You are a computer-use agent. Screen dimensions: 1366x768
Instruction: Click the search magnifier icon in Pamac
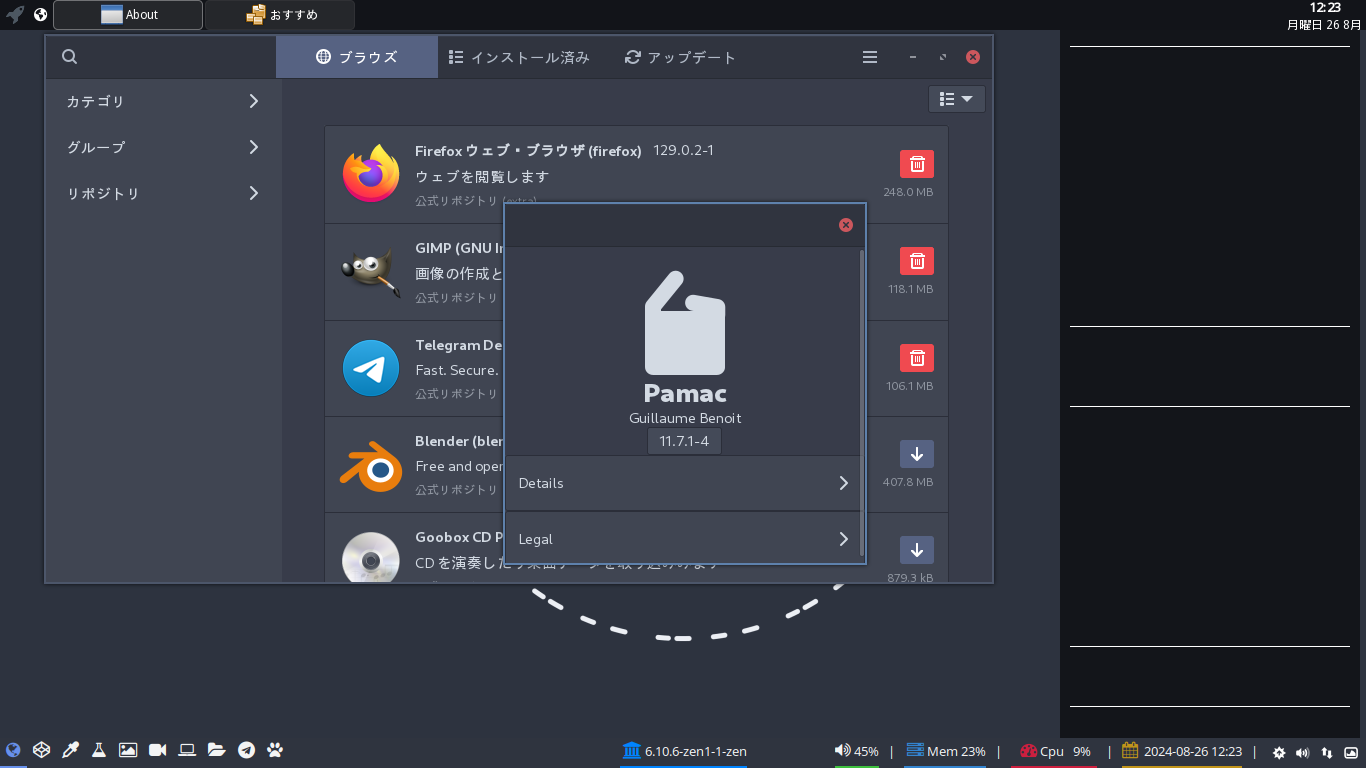click(69, 57)
